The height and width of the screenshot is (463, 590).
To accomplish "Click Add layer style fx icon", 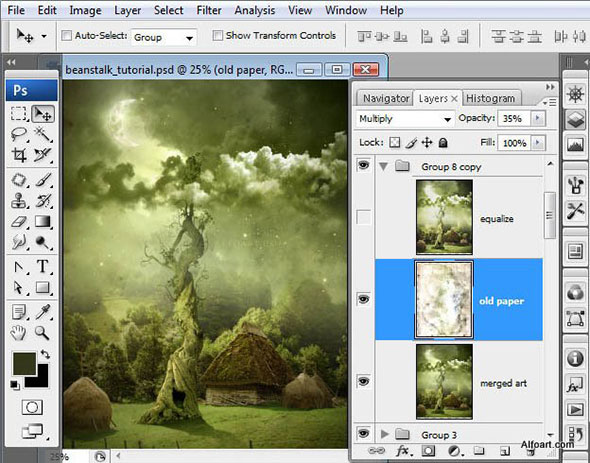I will tap(403, 451).
